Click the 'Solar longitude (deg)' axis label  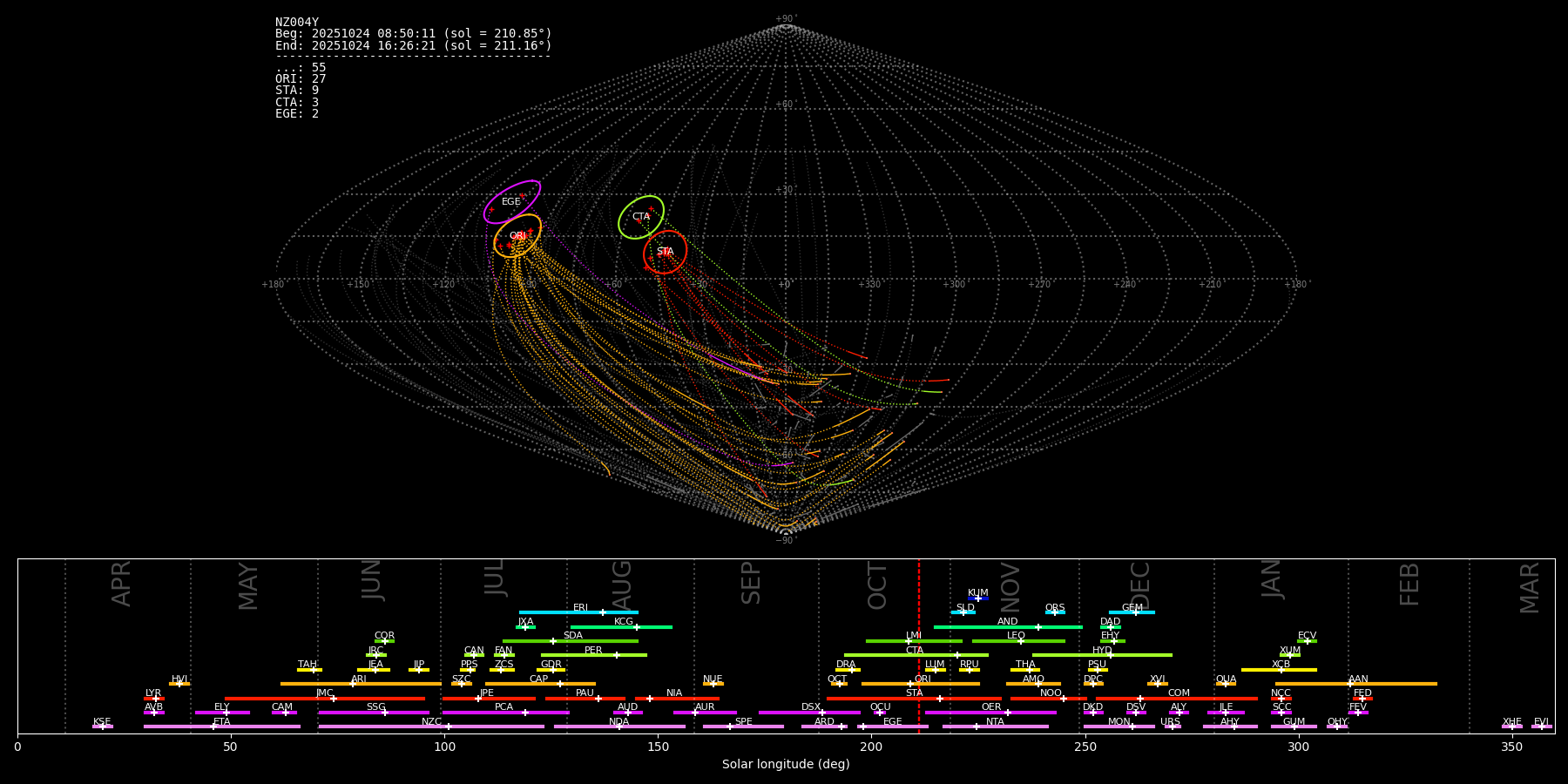pyautogui.click(x=786, y=765)
